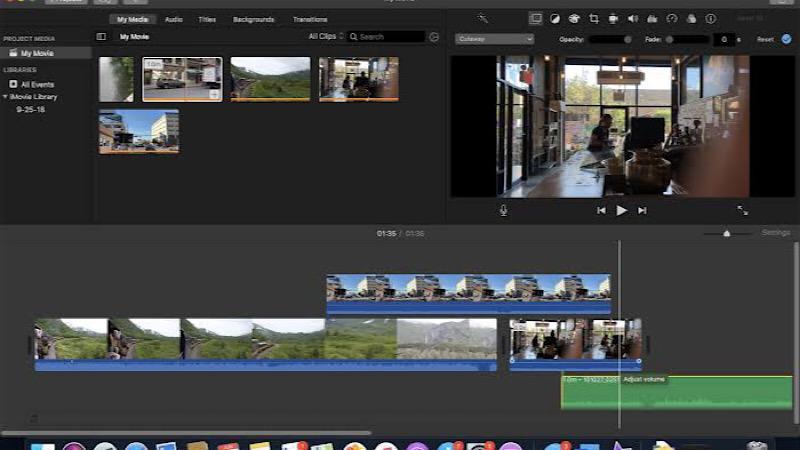Viewport: 800px width, 450px height.
Task: Select the waterfall clip thumbnail
Action: (x=116, y=79)
